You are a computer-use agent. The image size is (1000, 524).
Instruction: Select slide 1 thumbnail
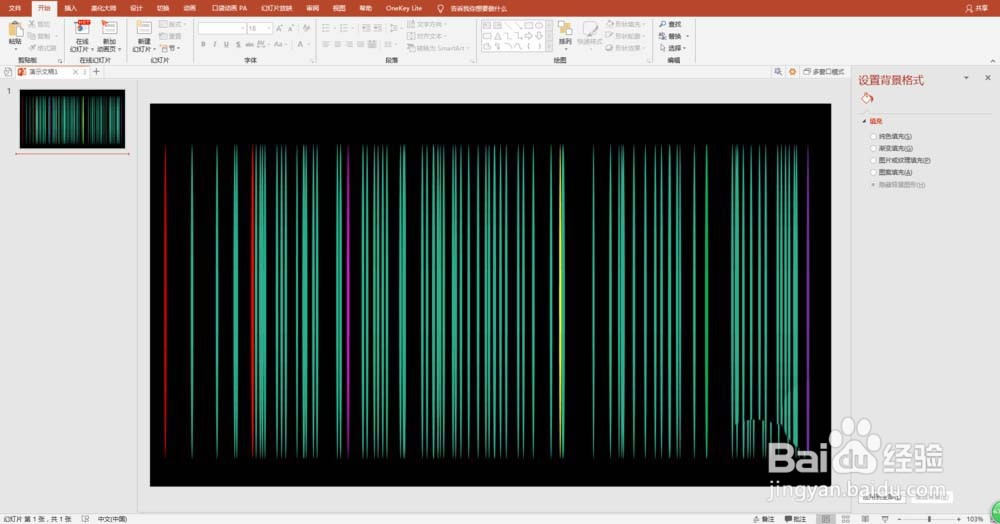(72, 119)
